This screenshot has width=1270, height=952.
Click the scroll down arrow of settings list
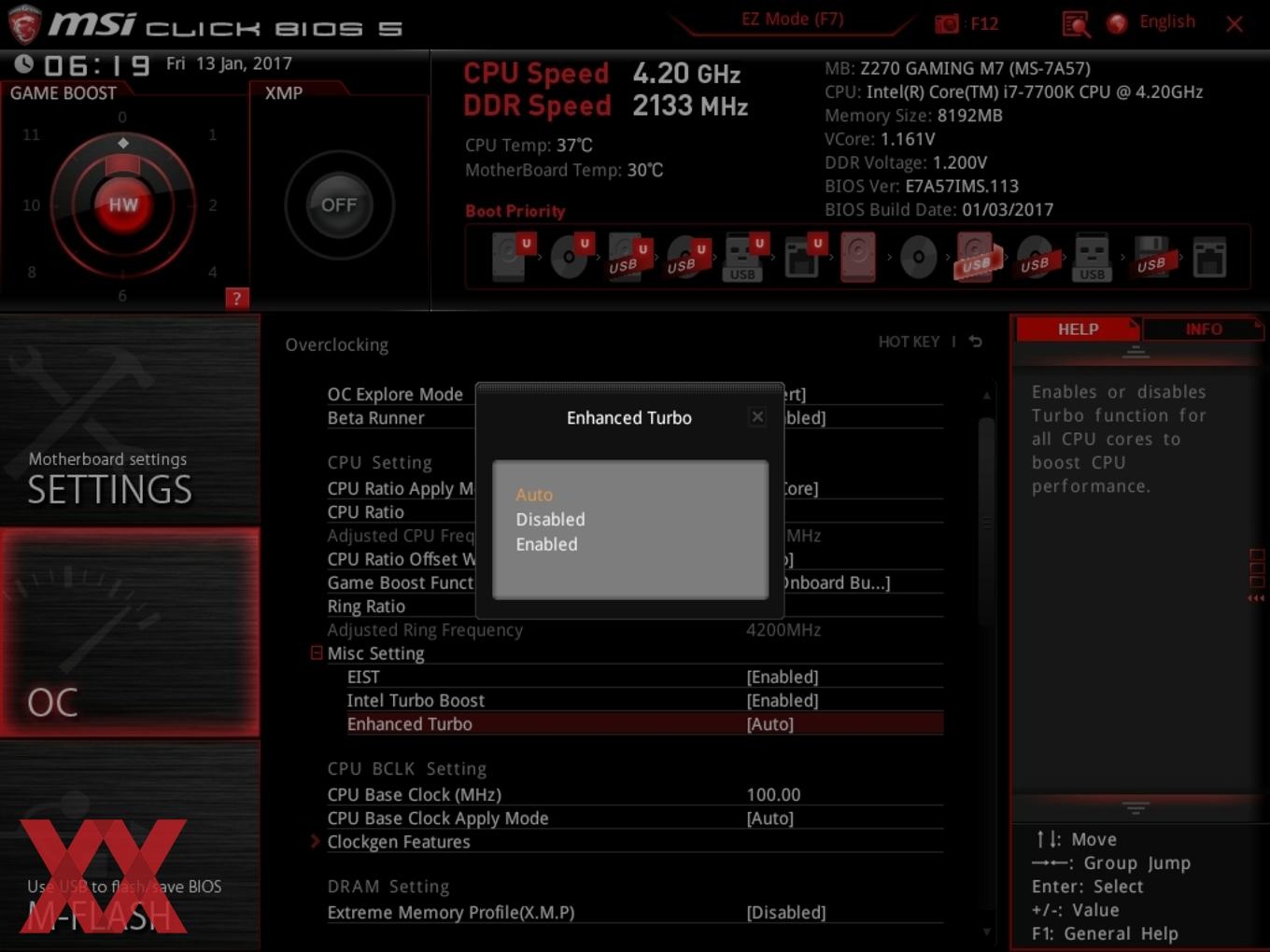(986, 931)
